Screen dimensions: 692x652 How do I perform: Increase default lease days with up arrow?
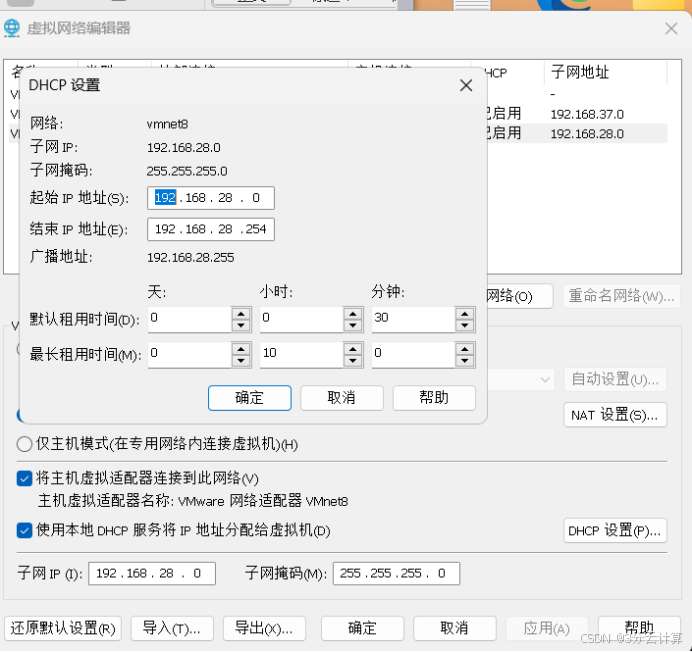click(x=240, y=314)
